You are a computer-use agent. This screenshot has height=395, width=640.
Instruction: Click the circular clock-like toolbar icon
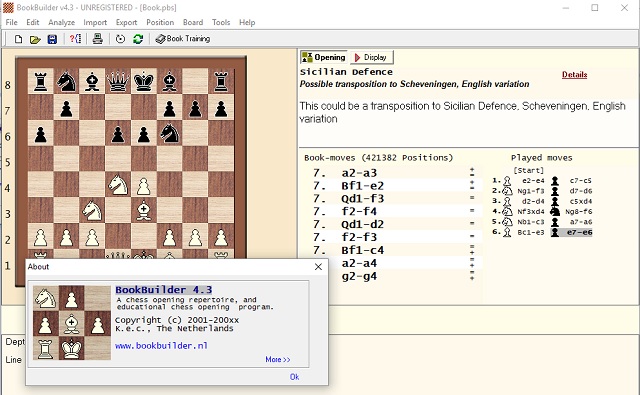coord(120,39)
